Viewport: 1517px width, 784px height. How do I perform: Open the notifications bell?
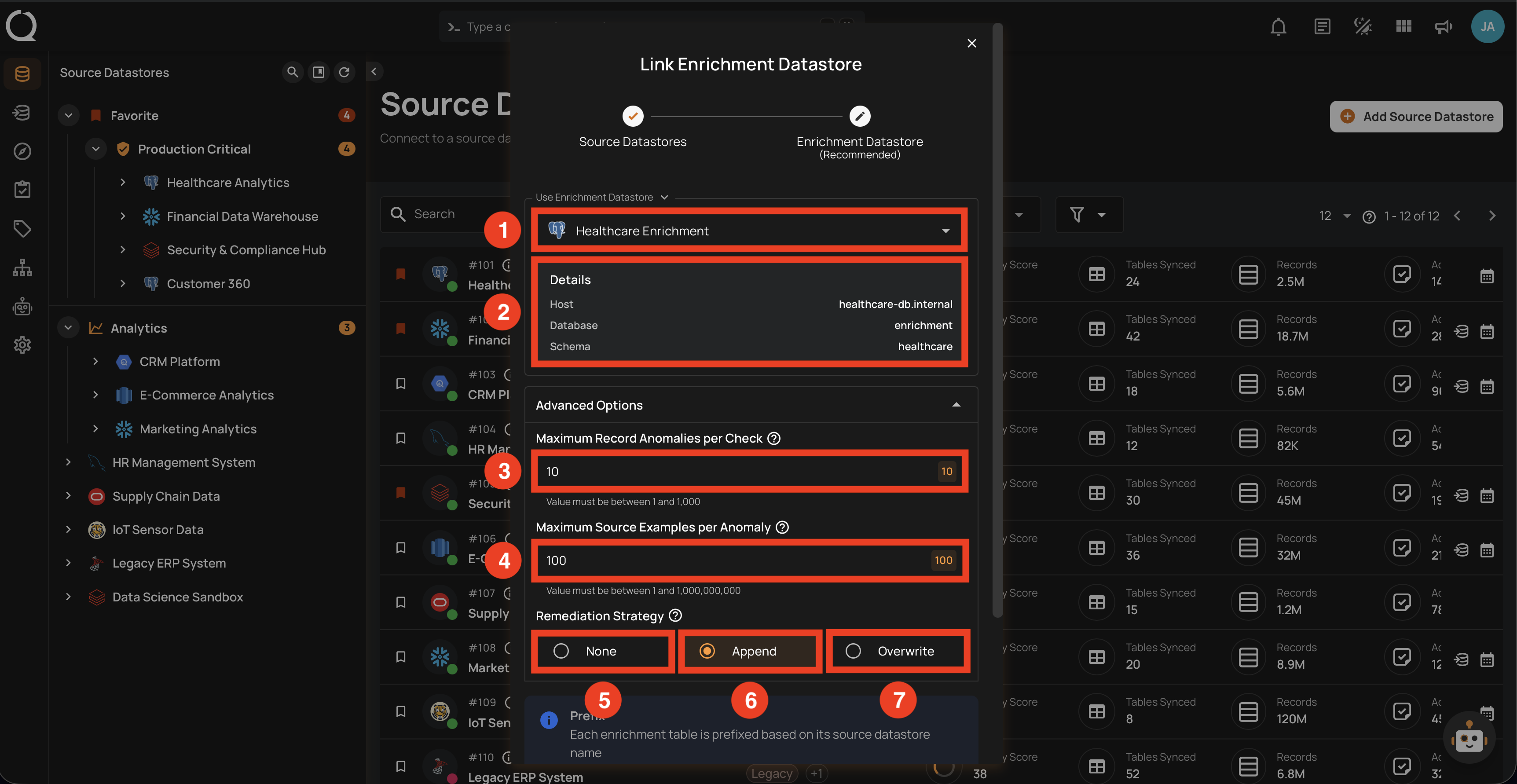click(1278, 26)
